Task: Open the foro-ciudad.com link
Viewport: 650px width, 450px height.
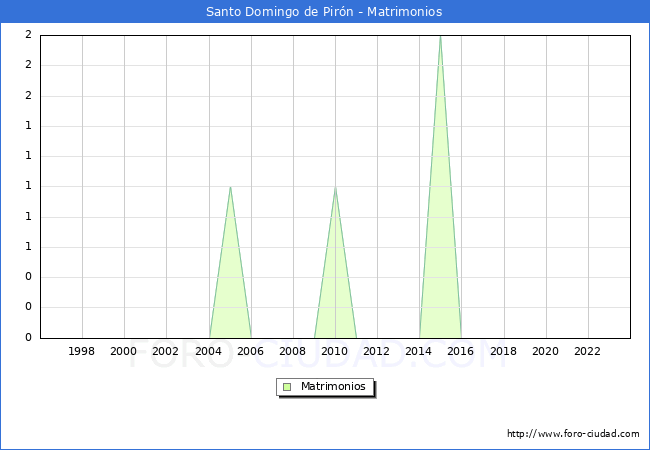Action: [573, 434]
